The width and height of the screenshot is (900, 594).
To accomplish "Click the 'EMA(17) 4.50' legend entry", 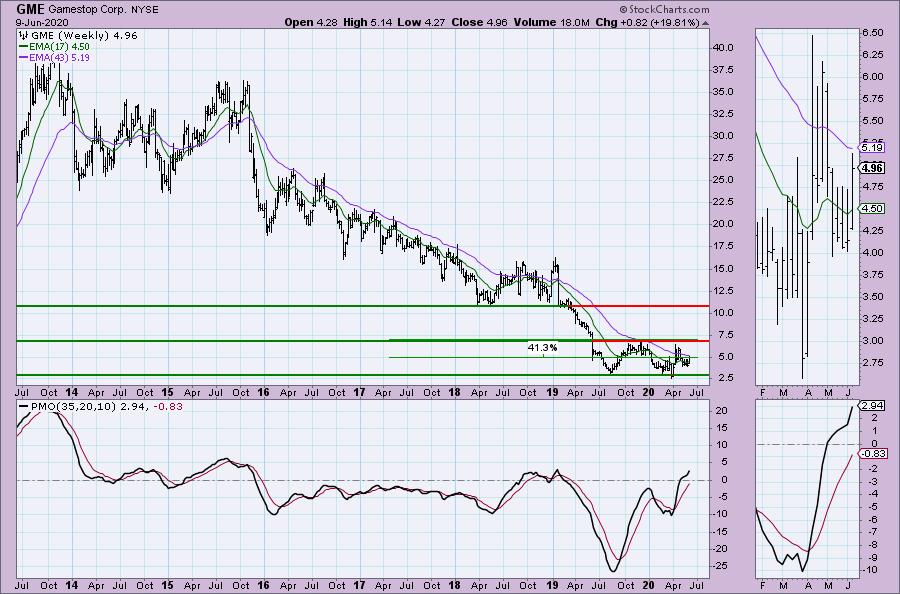I will 59,46.
